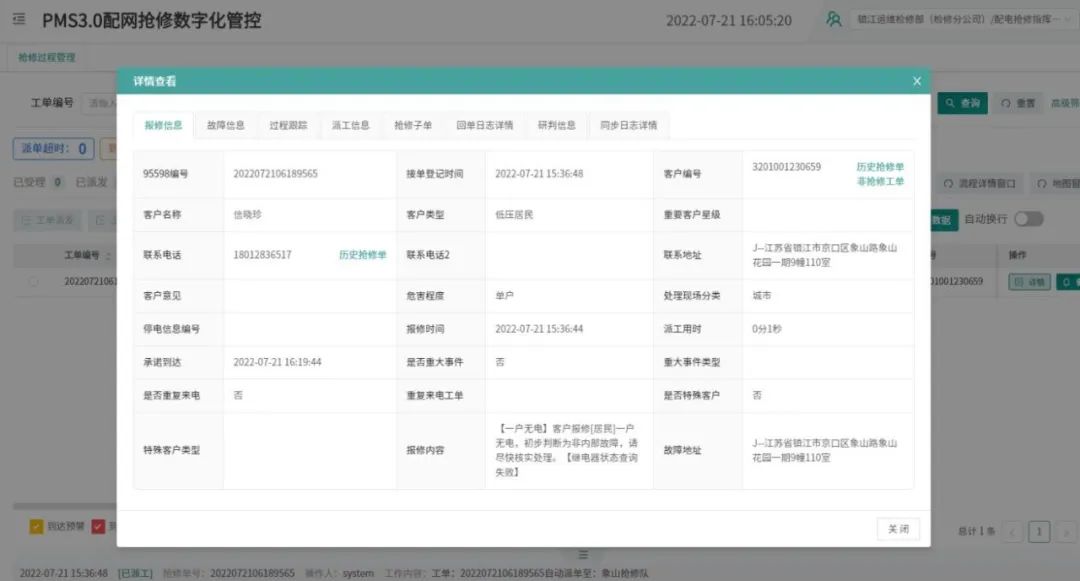Close the 详情查看 dialog with the X icon
The height and width of the screenshot is (581, 1080).
click(916, 81)
